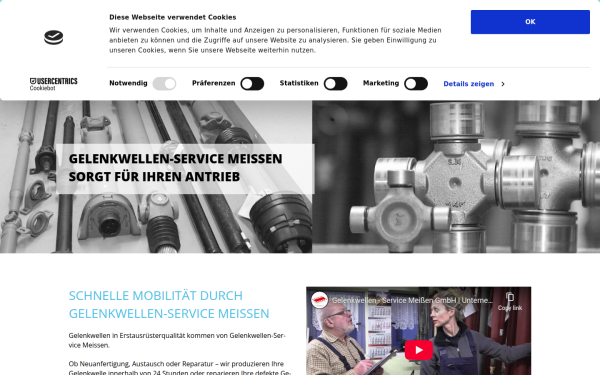Viewport: 600px width, 375px height.
Task: Toggle the Statistiken cookie switch
Action: (336, 83)
